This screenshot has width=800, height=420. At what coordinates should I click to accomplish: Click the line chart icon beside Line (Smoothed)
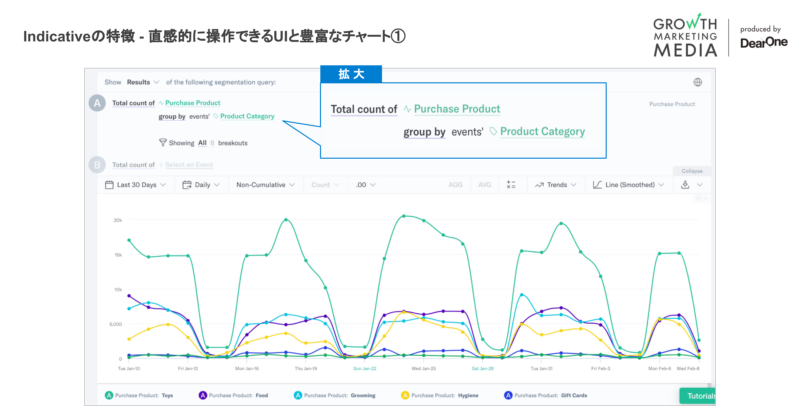tap(597, 185)
